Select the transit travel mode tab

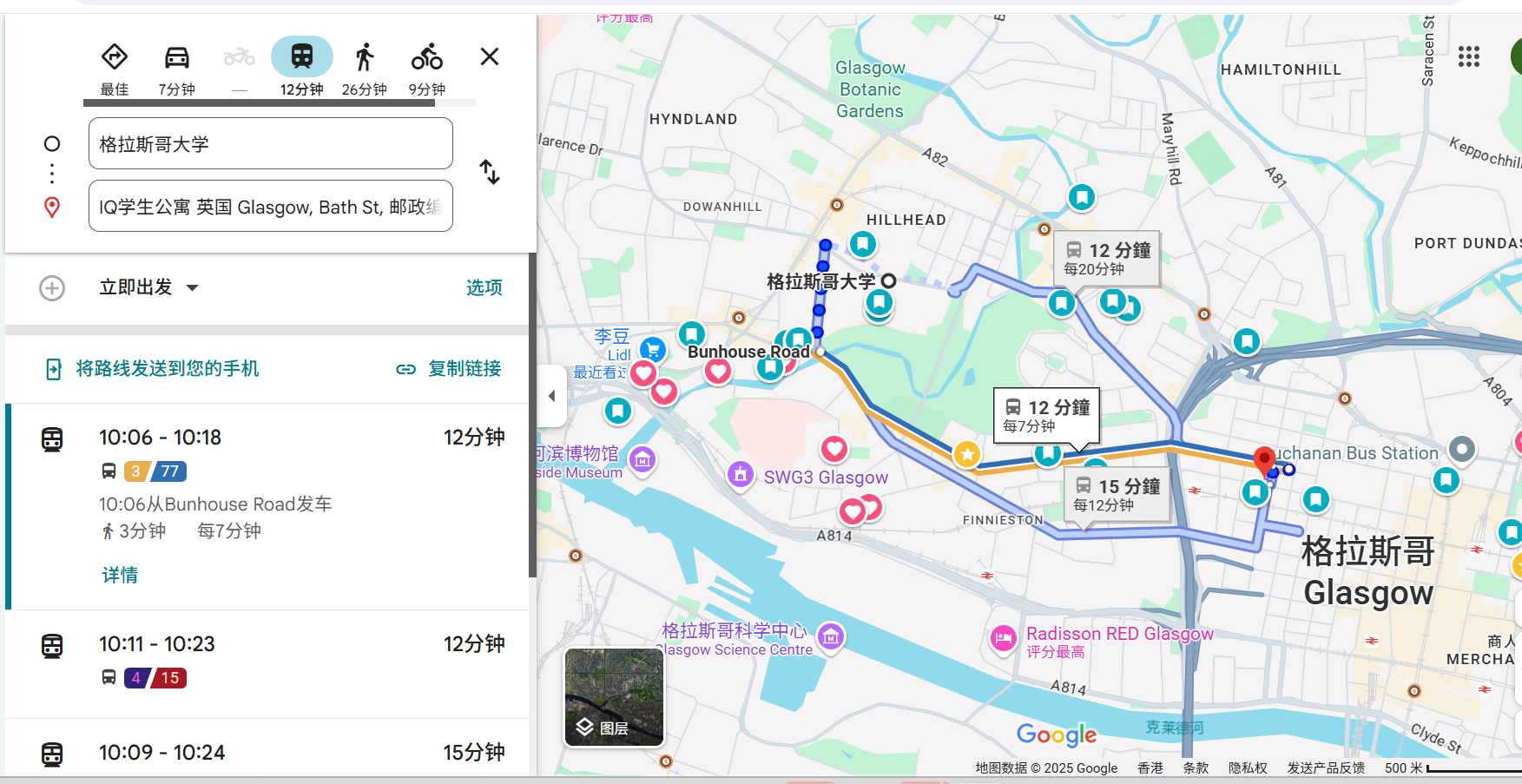(x=301, y=58)
